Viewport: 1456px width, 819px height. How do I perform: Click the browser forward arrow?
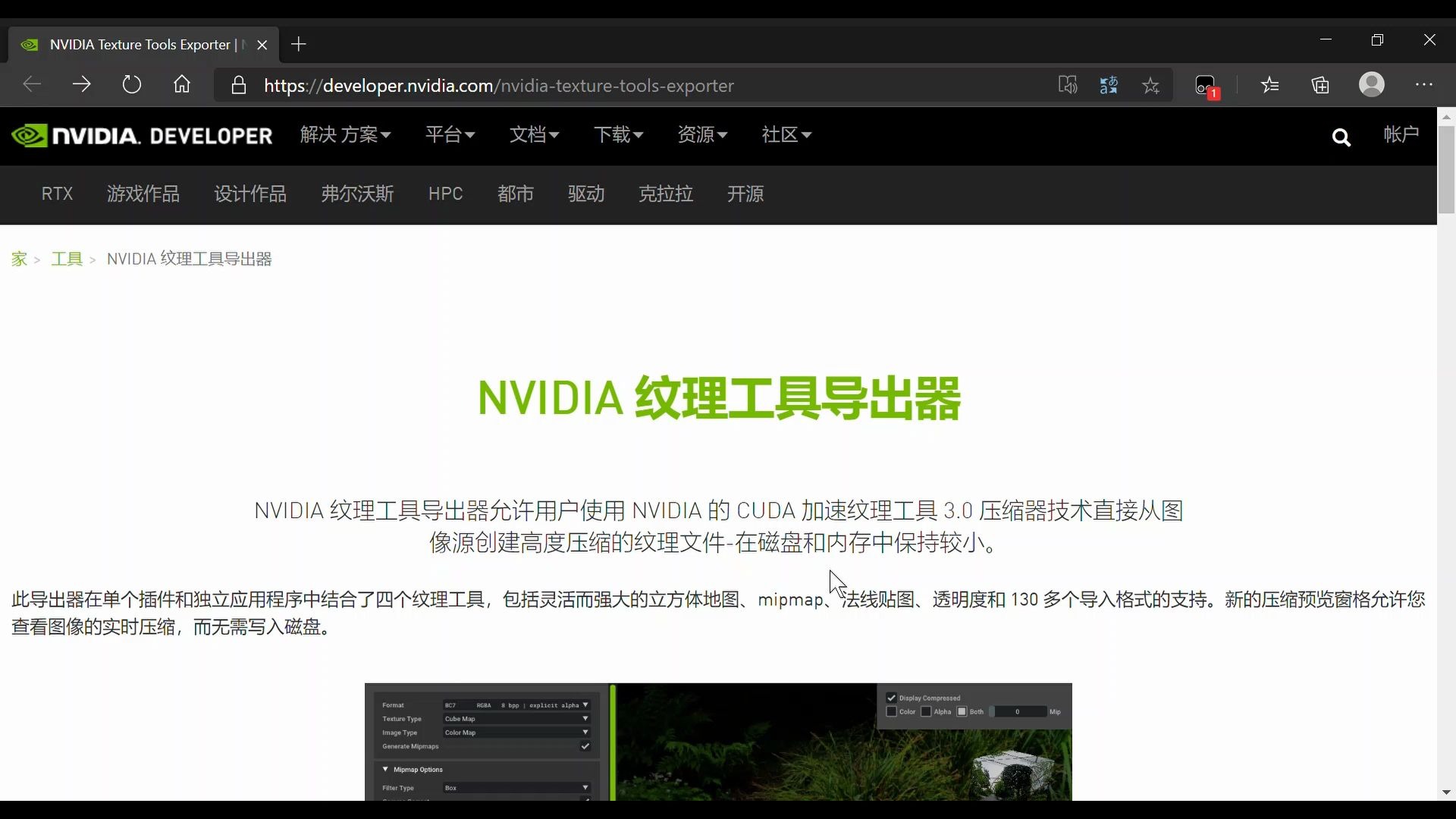click(x=82, y=84)
